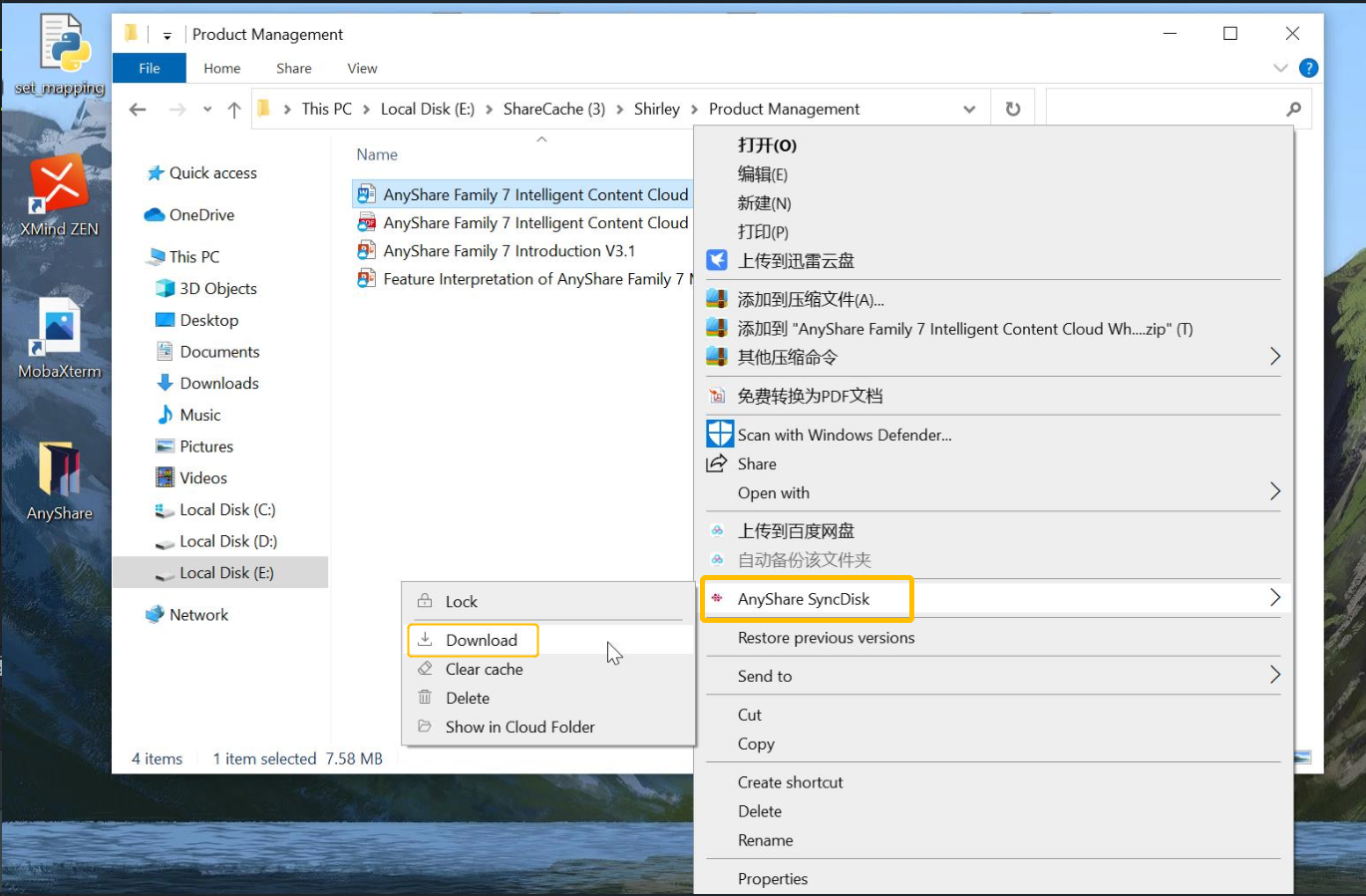1366x896 pixels.
Task: Click the Clear cache eraser icon
Action: click(x=425, y=669)
